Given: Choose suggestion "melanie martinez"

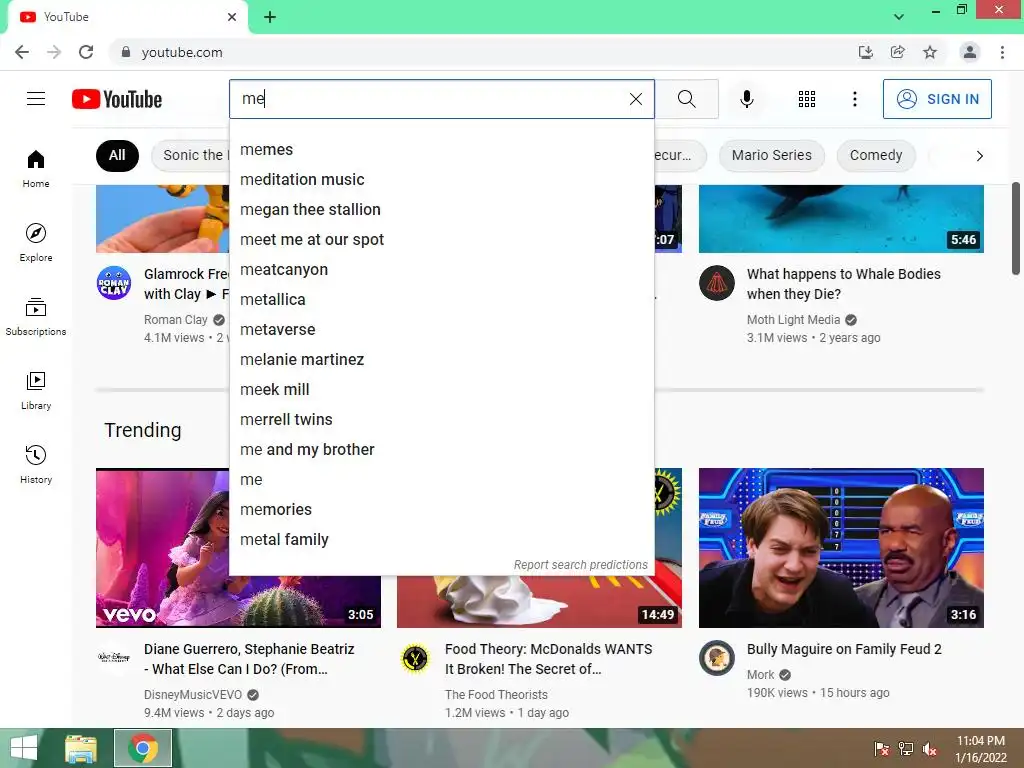Looking at the screenshot, I should tap(441, 360).
